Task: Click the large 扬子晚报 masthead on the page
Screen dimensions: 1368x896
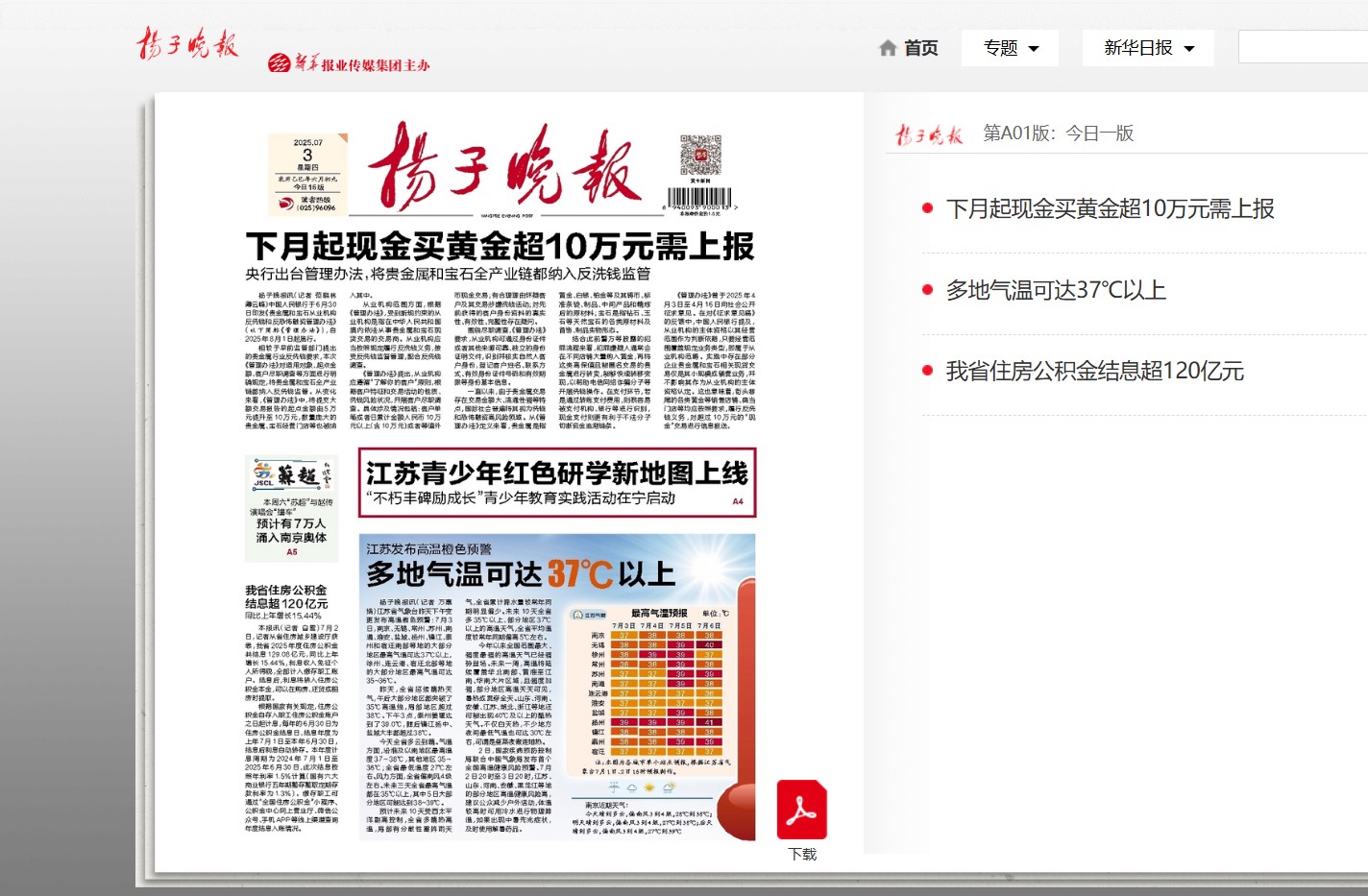Action: (x=505, y=166)
